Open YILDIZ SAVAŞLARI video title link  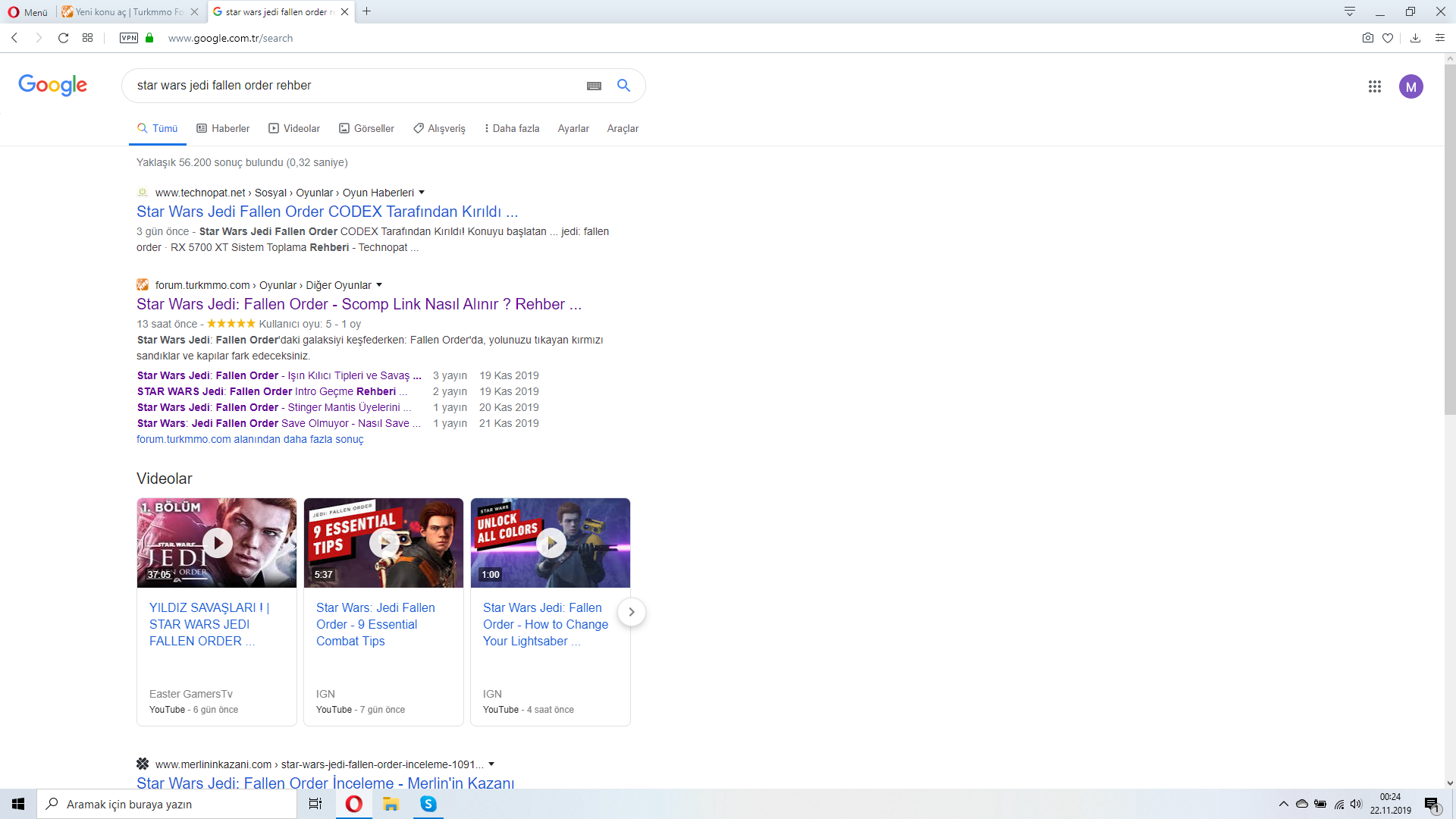click(x=209, y=624)
